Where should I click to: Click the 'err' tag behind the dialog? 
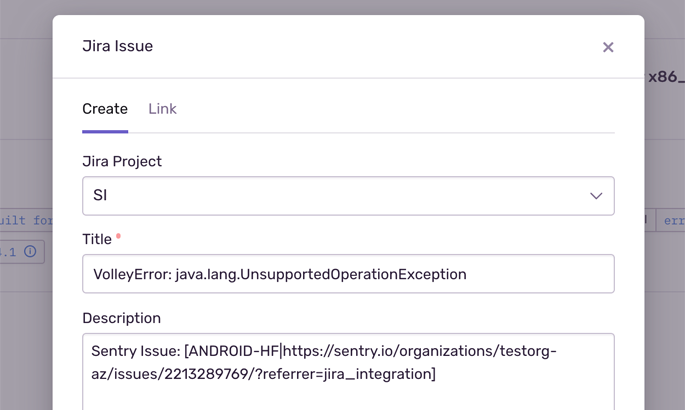[x=673, y=220]
